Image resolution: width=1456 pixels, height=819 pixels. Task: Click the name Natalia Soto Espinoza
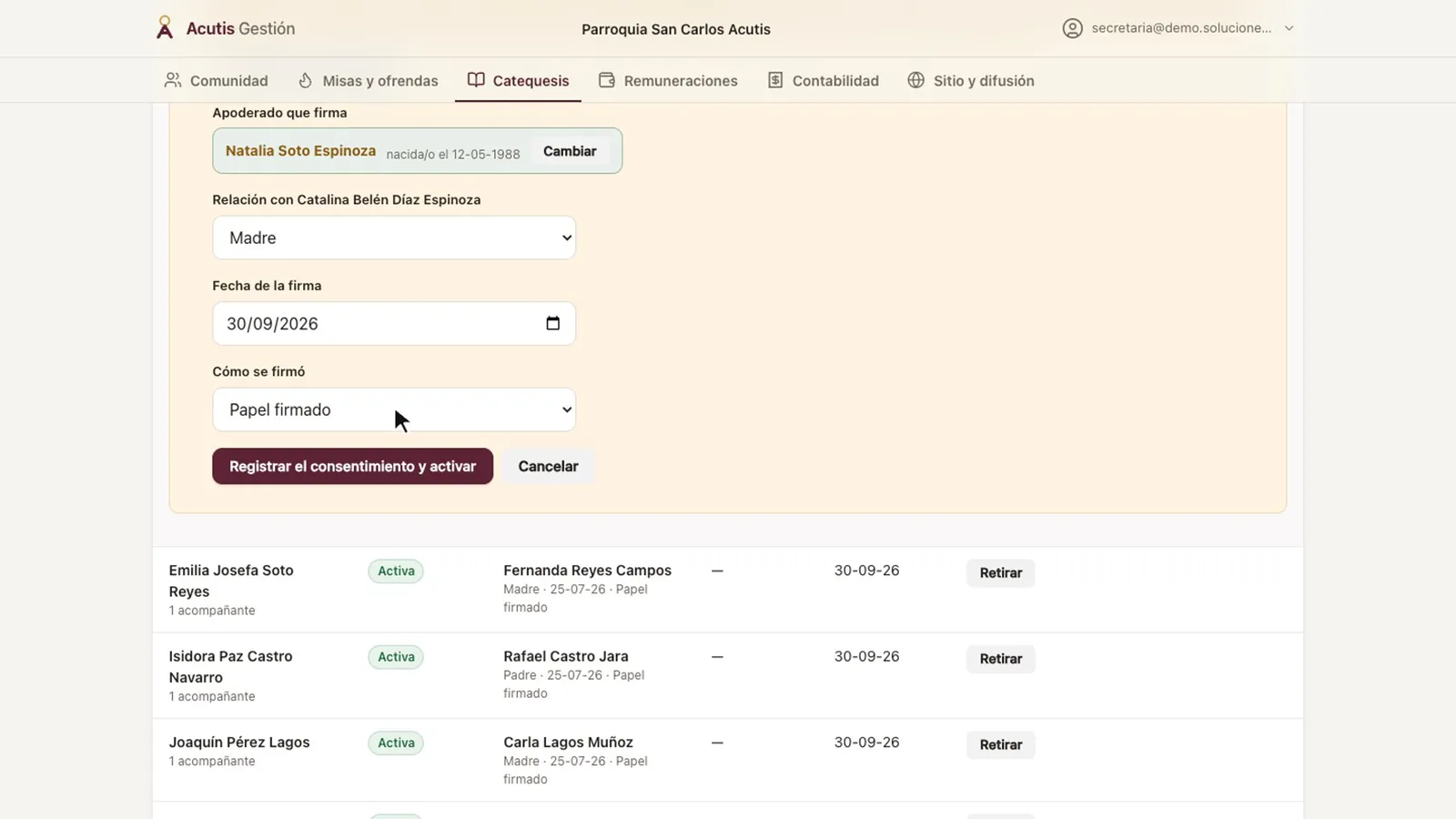(x=300, y=150)
